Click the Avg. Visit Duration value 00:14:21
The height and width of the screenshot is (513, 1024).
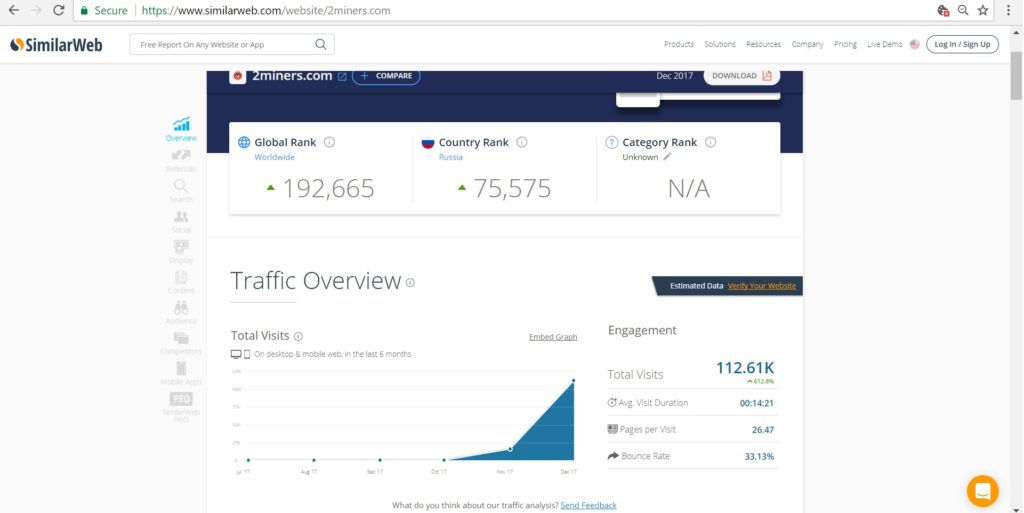point(757,403)
